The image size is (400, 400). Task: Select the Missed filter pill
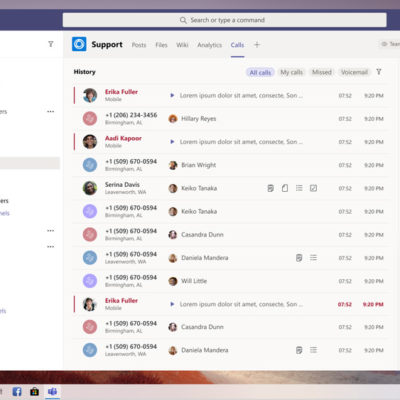[x=322, y=72]
